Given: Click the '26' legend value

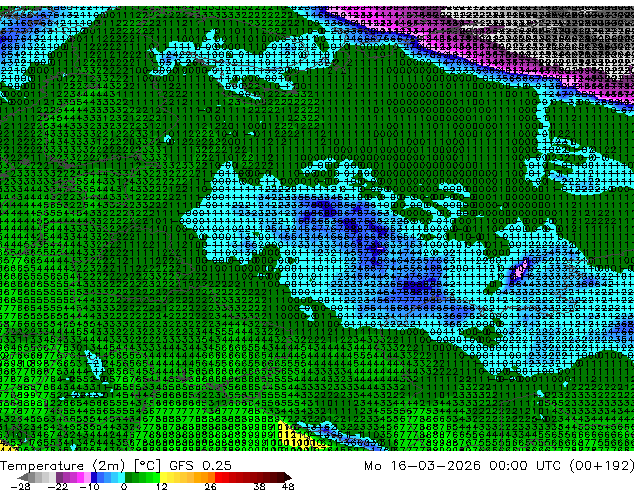Looking at the screenshot, I should coord(210,486).
